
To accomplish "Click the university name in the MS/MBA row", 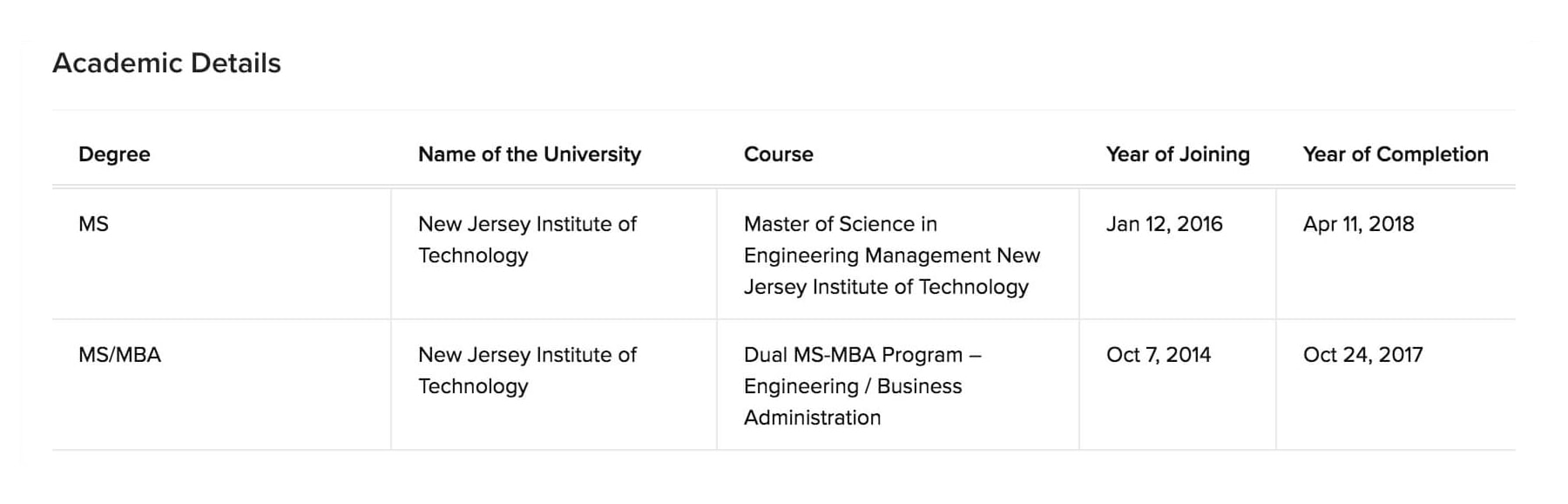I will pos(527,371).
